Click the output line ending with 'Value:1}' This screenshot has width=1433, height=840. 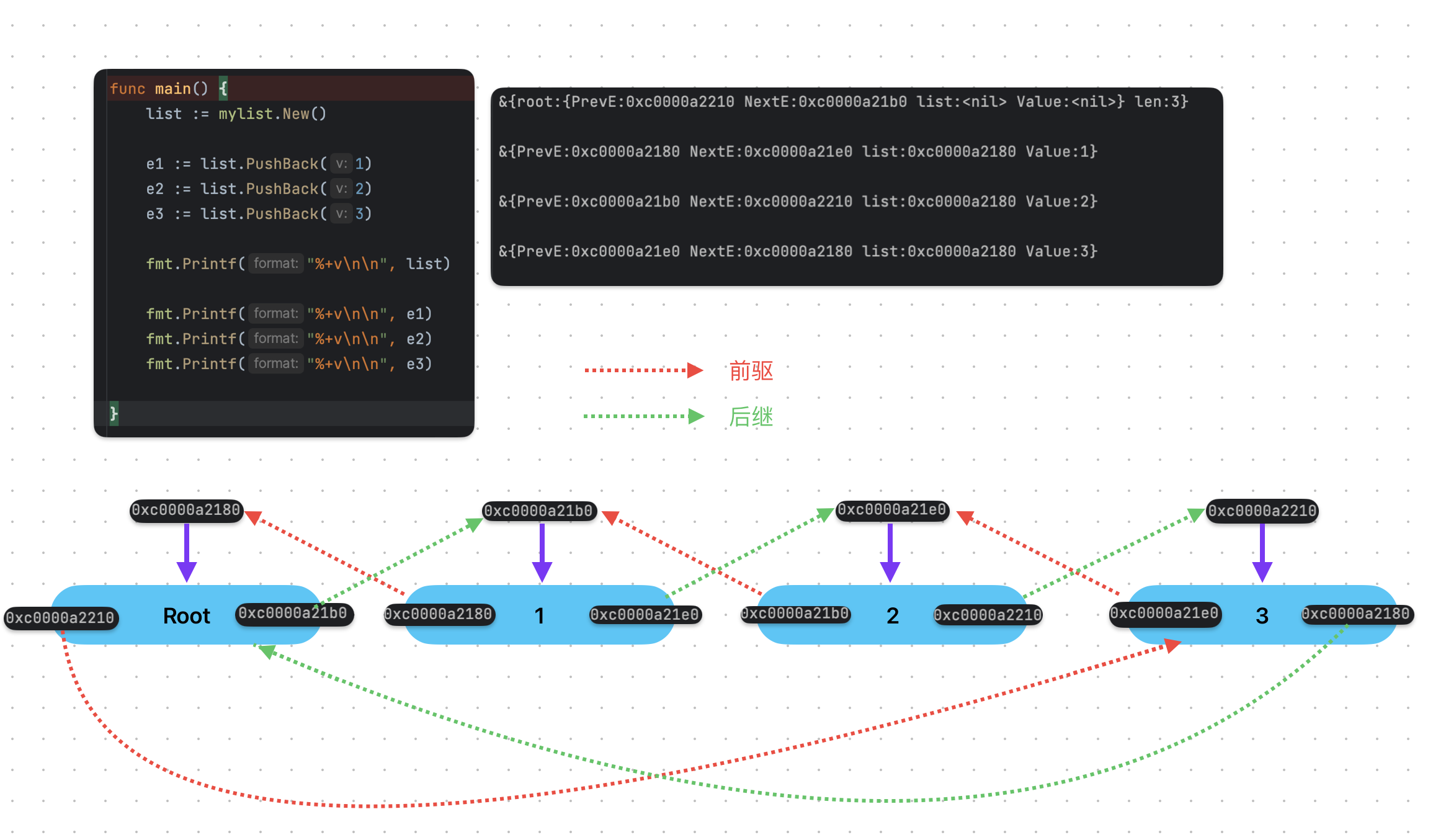(798, 151)
